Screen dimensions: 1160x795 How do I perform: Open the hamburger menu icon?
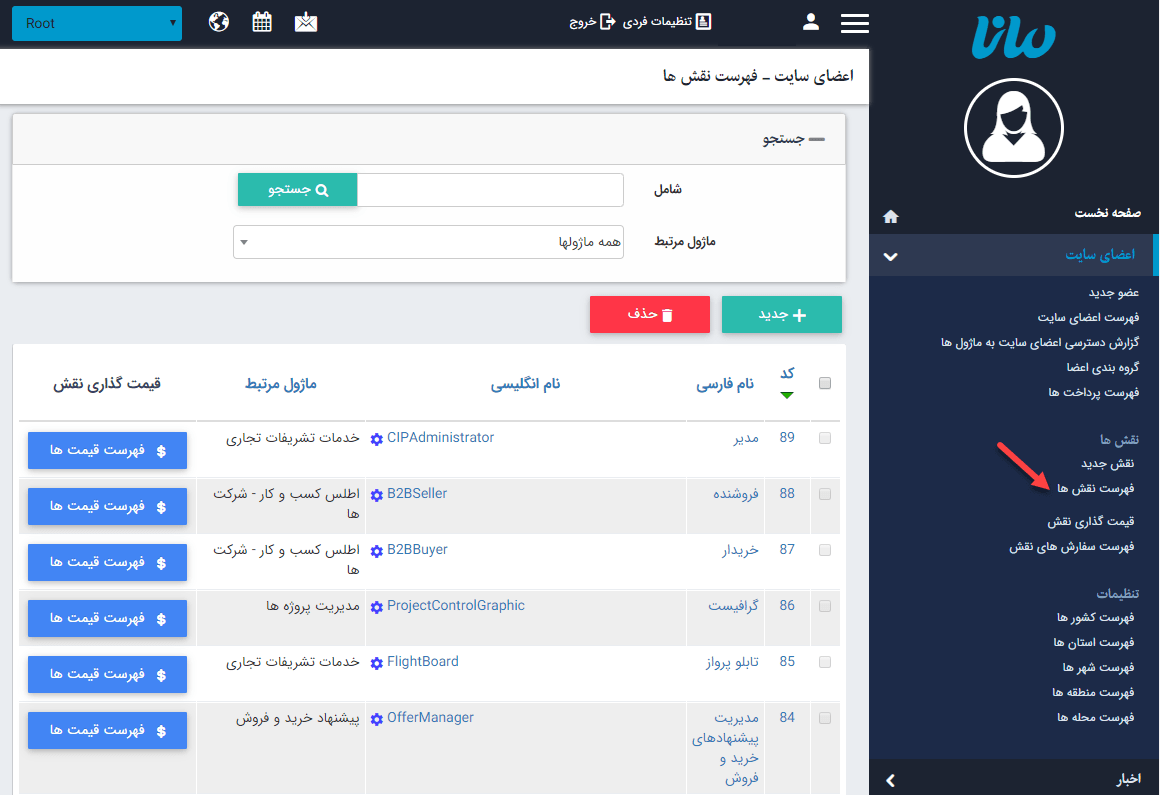854,22
